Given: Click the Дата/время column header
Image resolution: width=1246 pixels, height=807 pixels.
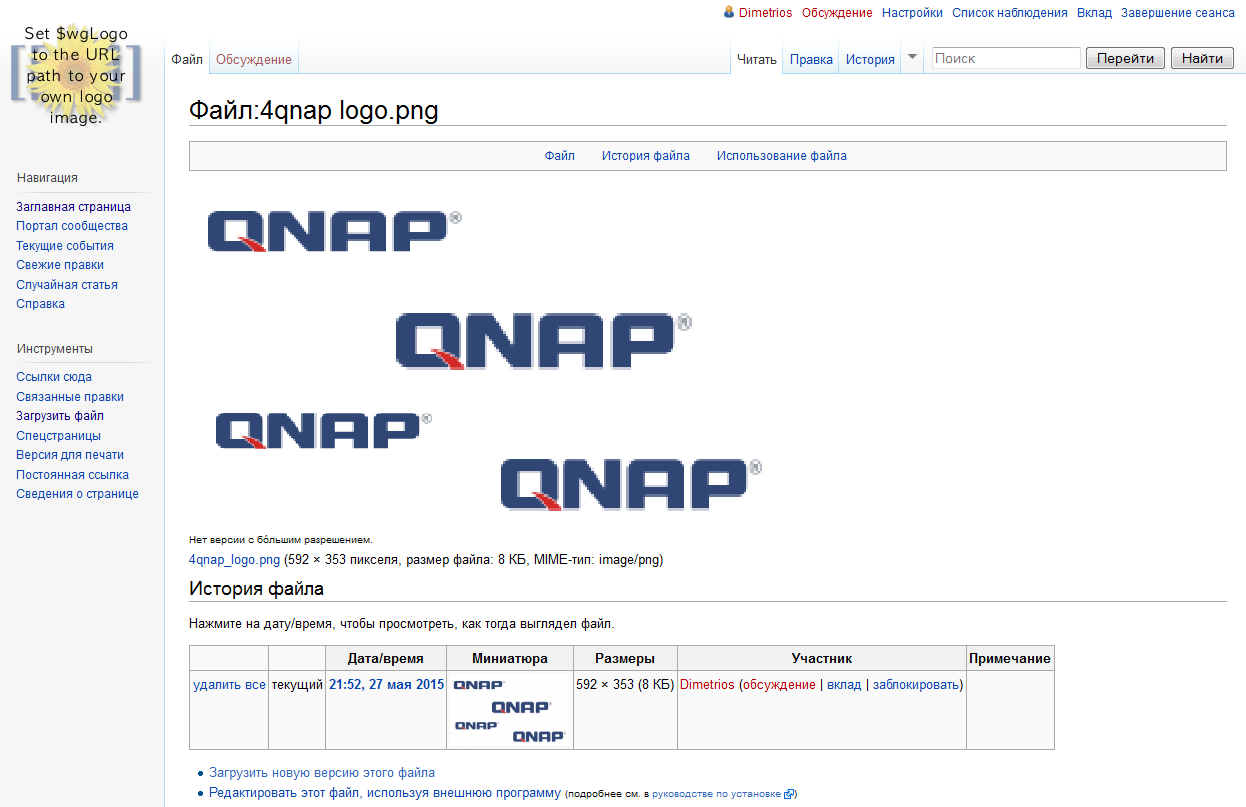Looking at the screenshot, I should (385, 659).
